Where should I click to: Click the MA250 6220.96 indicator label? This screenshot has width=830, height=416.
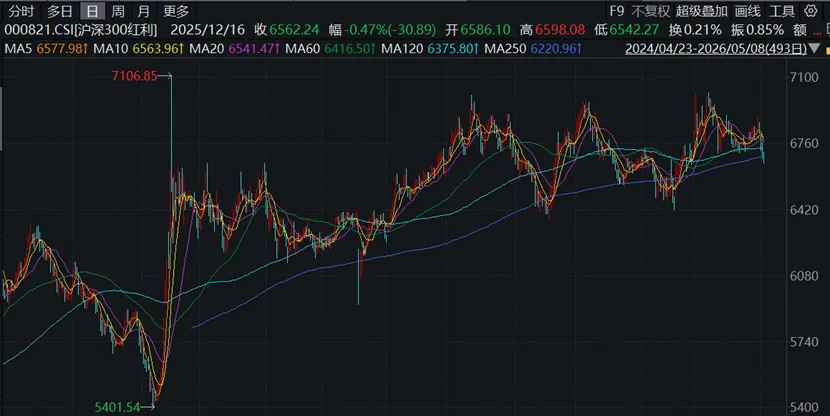534,49
